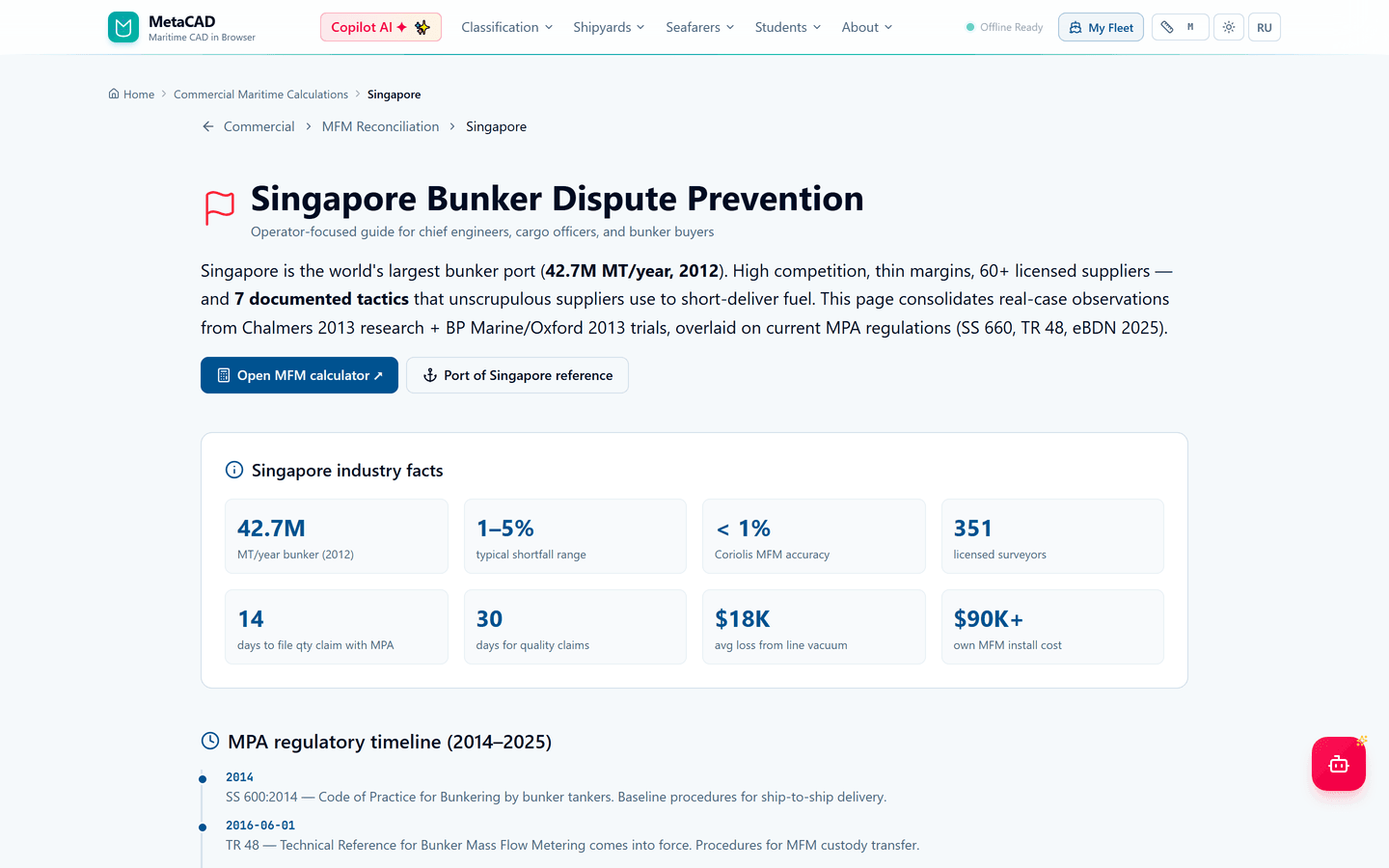The width and height of the screenshot is (1389, 868).
Task: Select the $18K avg loss from line vacuum card
Action: point(814,627)
